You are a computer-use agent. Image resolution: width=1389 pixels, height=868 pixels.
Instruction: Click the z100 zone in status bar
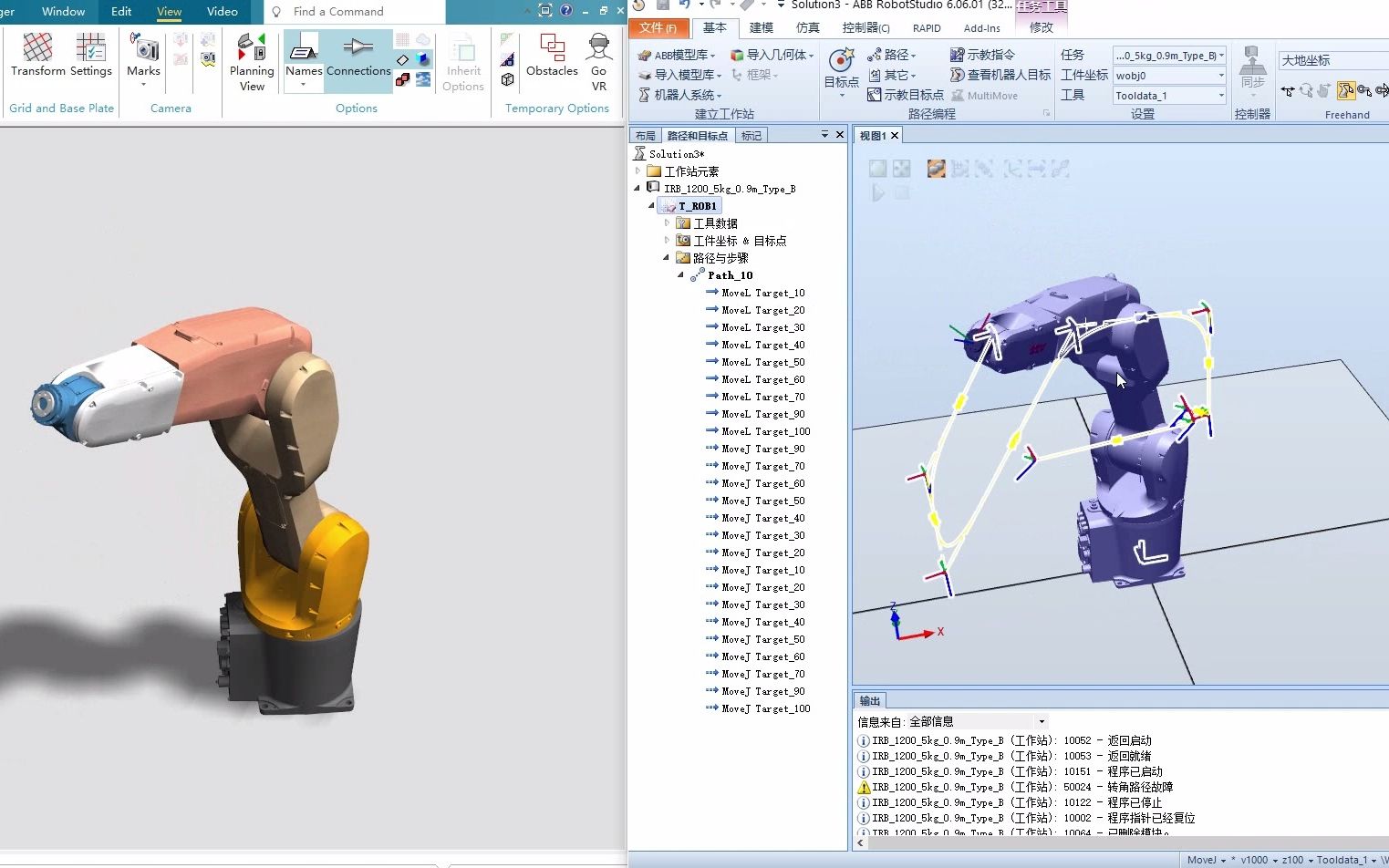1292,860
